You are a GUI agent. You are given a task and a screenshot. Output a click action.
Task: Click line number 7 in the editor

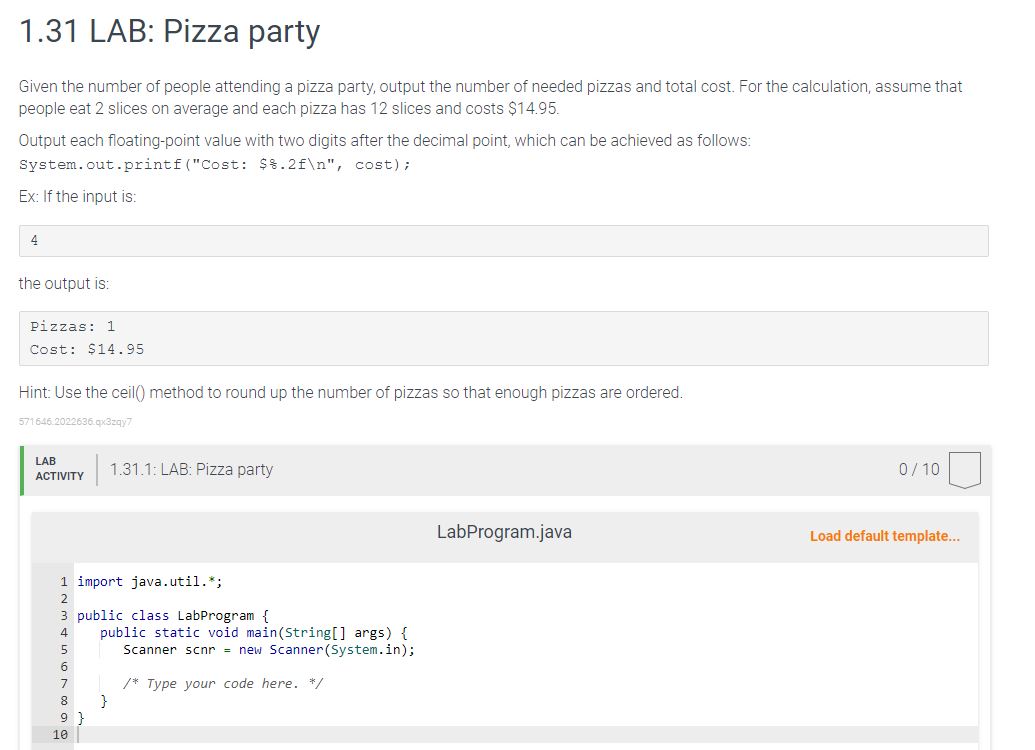coord(63,683)
